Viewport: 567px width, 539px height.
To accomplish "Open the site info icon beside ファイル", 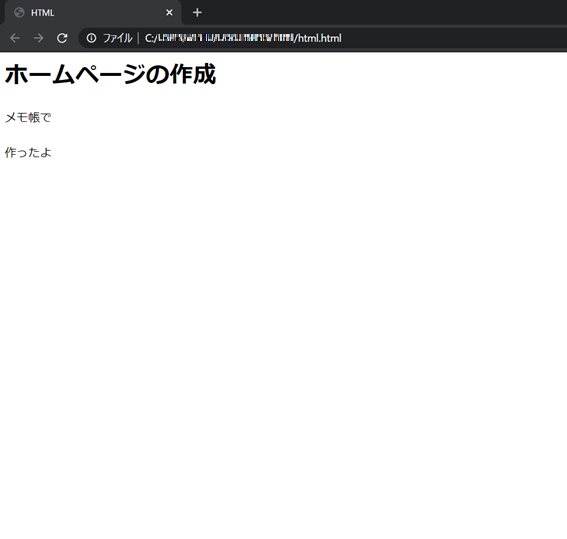I will 91,38.
